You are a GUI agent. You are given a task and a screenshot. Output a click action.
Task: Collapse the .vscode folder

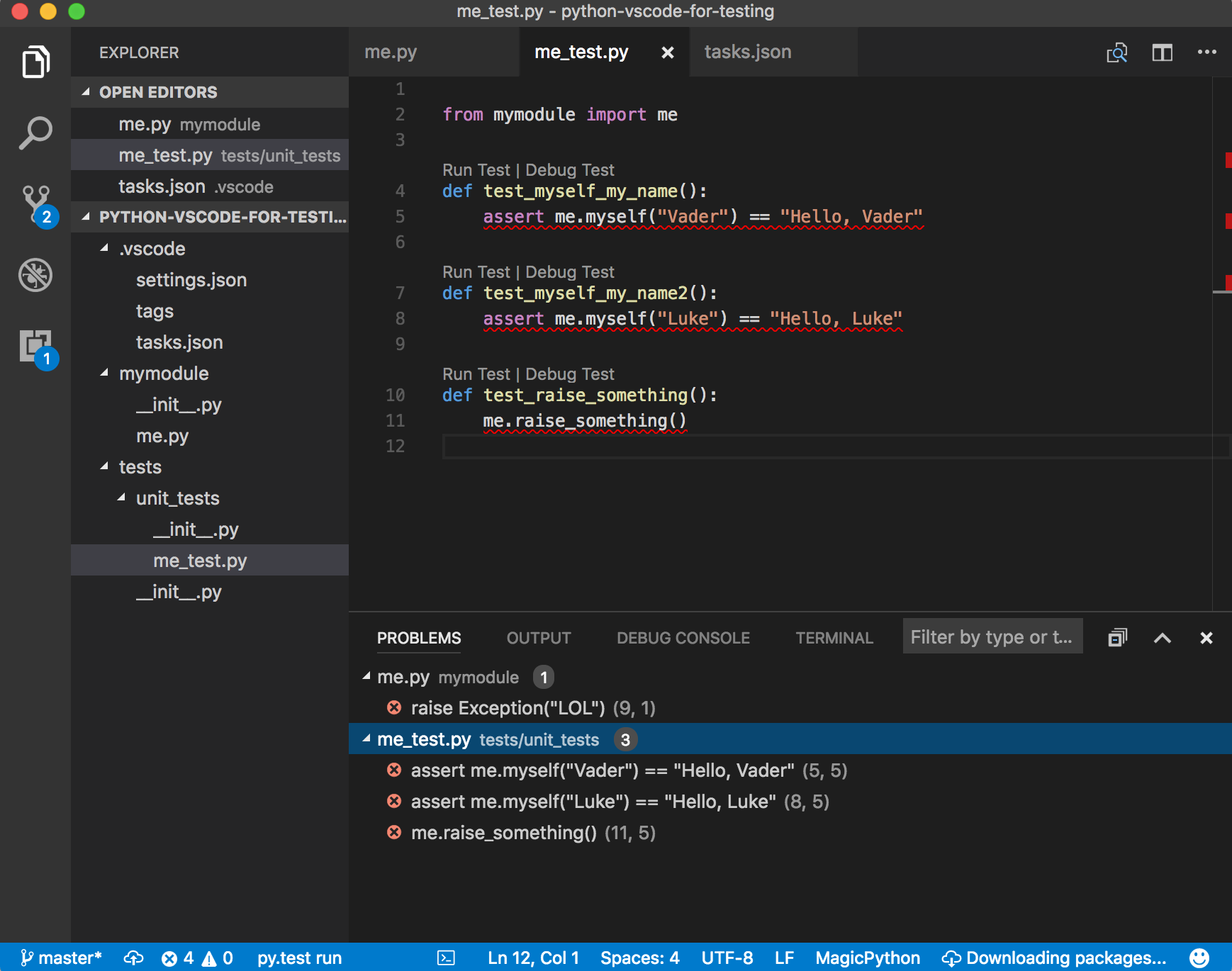coord(104,248)
